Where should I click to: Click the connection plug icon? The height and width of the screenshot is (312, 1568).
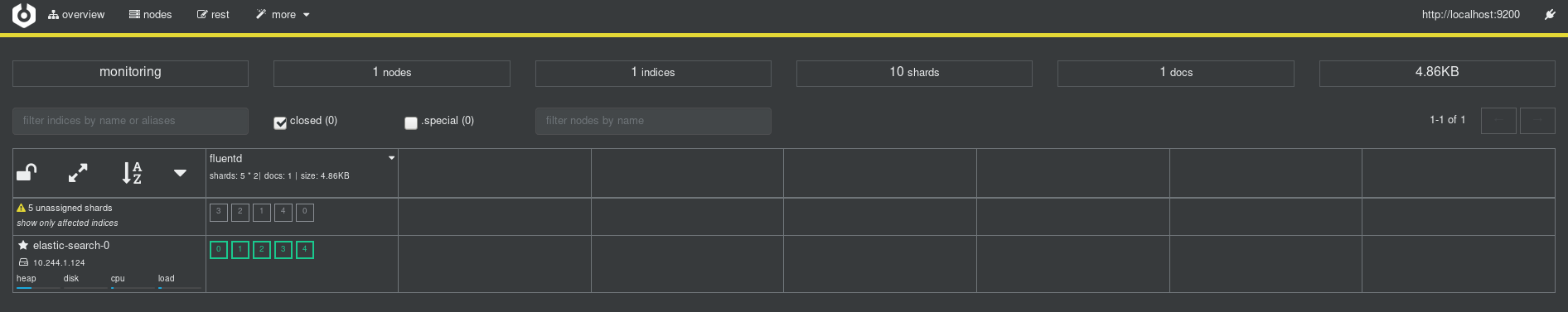pyautogui.click(x=1550, y=15)
